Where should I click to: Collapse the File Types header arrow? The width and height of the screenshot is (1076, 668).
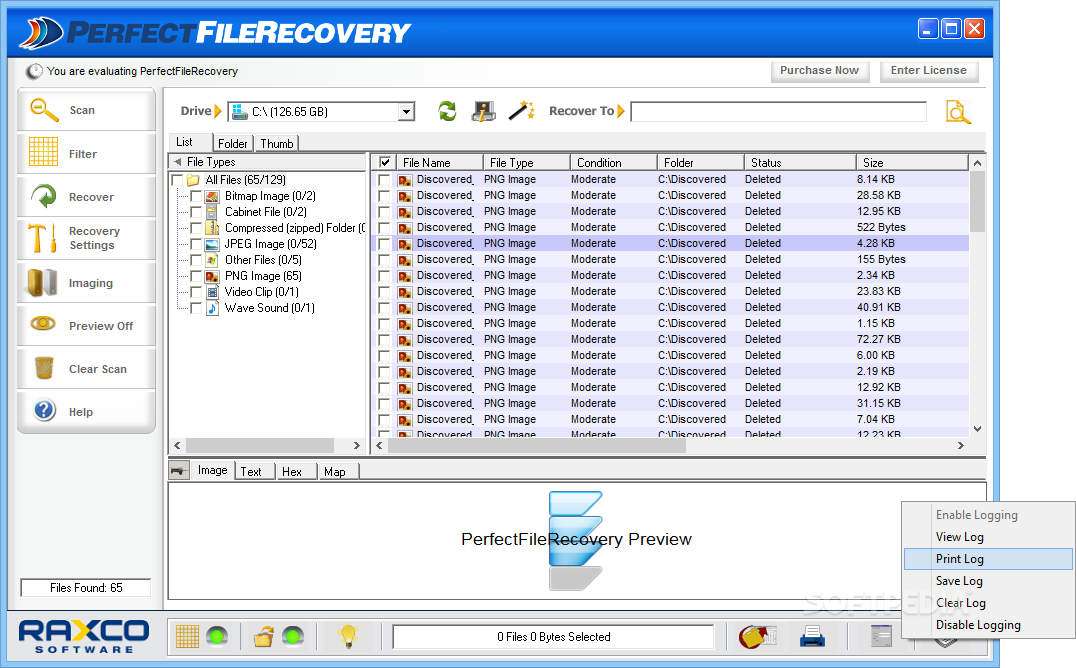[x=178, y=162]
